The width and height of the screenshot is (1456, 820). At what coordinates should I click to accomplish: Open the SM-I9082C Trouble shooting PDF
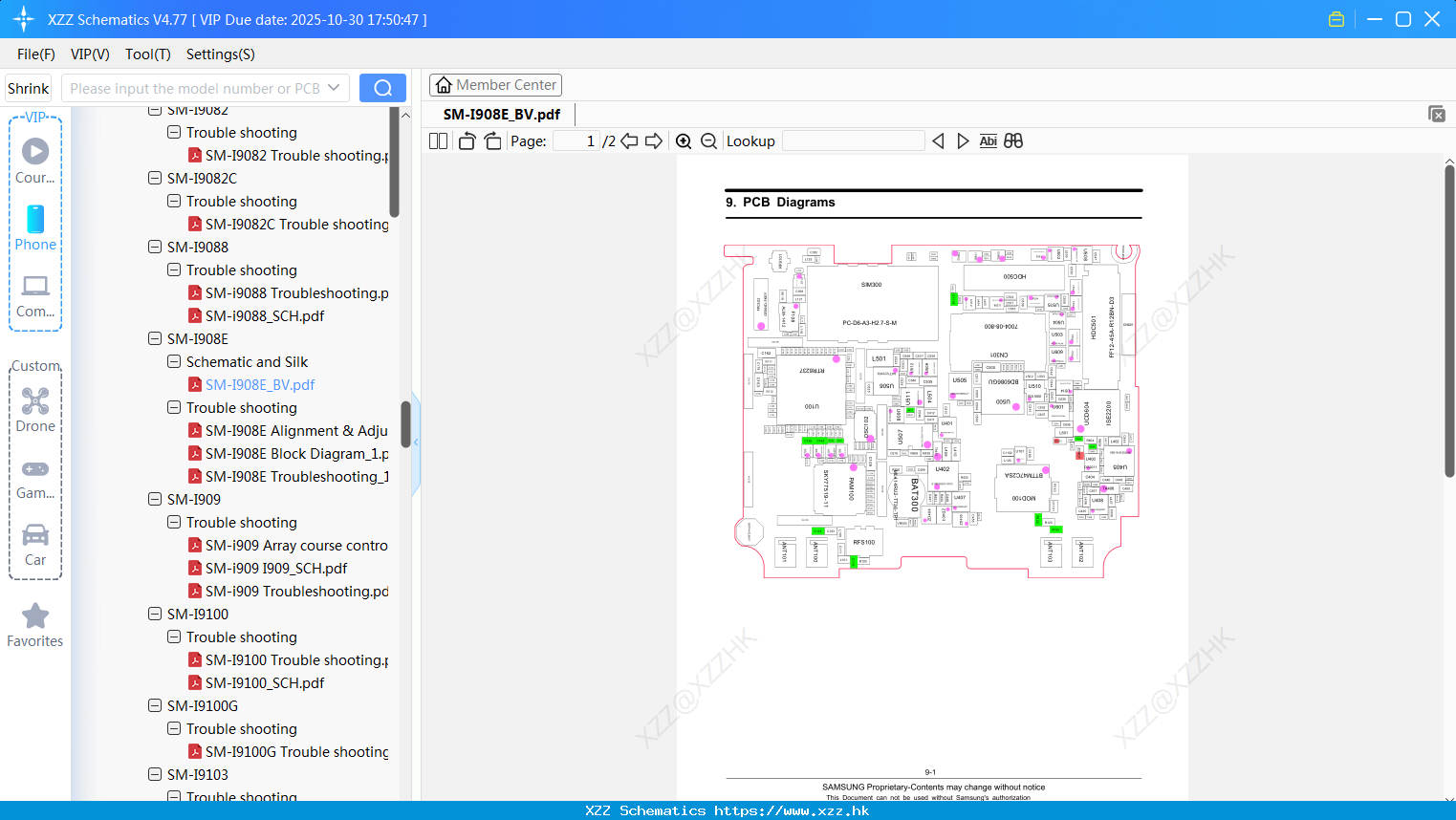[x=289, y=225]
